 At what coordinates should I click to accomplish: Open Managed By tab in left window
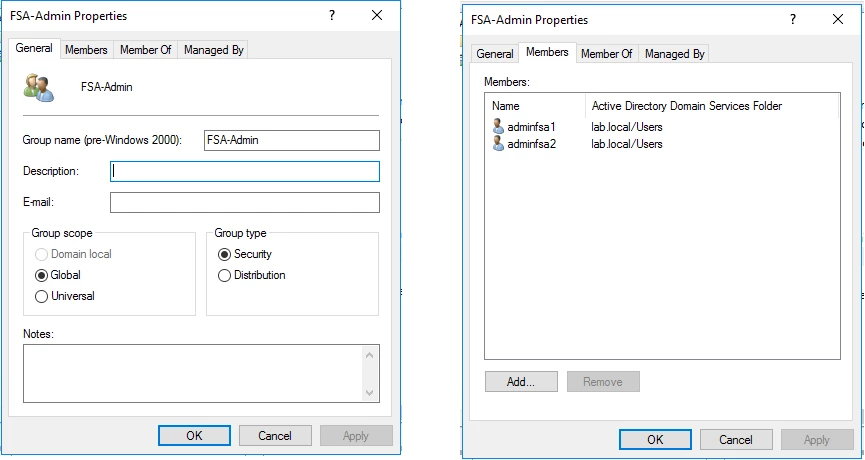tap(213, 50)
